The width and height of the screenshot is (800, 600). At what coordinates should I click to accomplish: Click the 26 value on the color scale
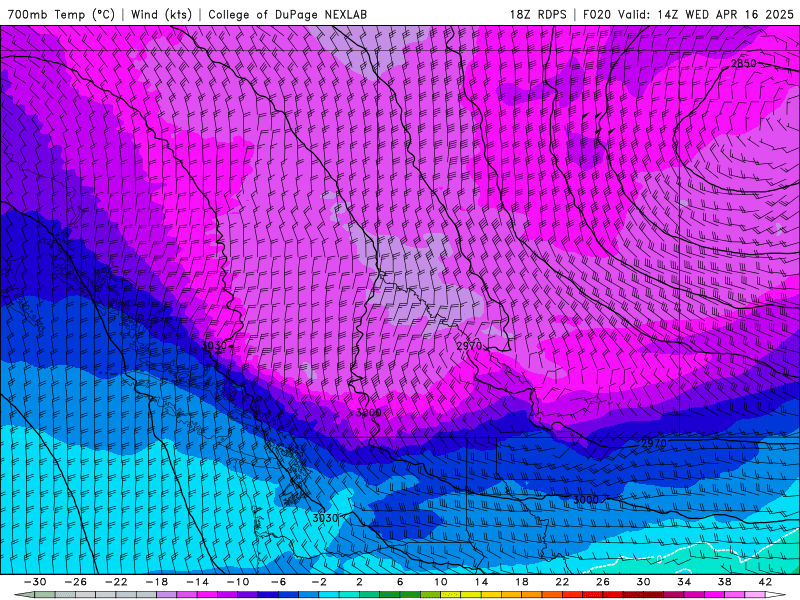coord(603,582)
